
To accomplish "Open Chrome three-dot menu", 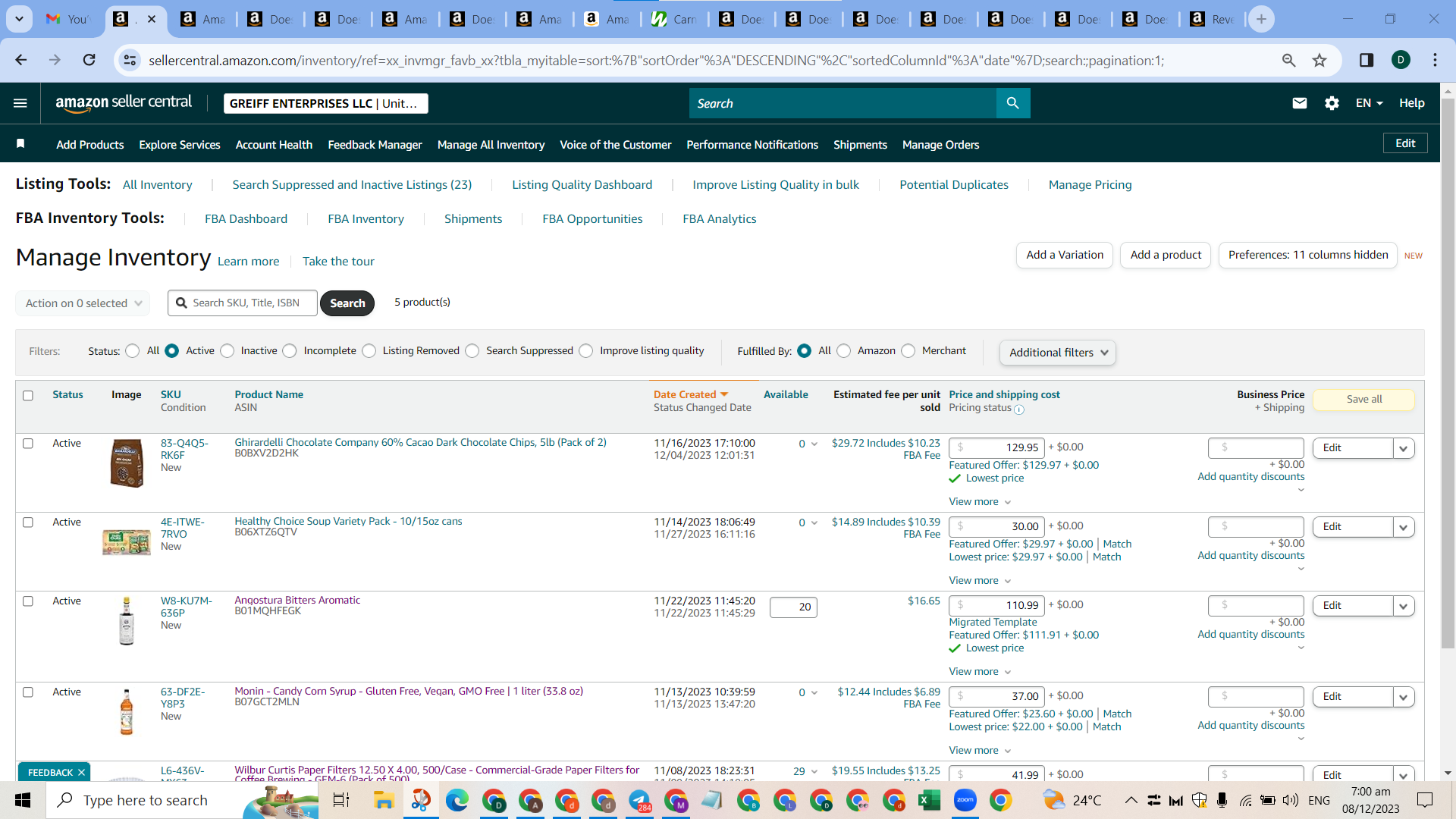I will 1435,60.
